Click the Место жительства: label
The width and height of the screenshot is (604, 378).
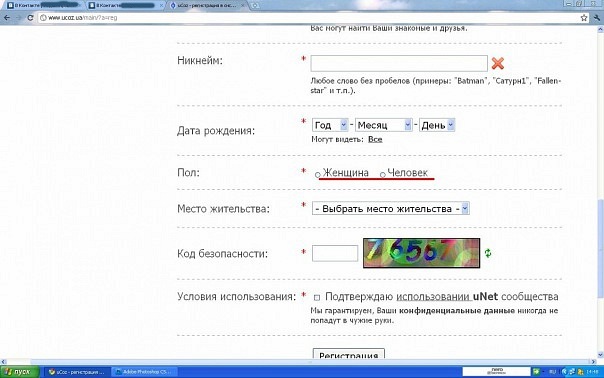(x=223, y=208)
